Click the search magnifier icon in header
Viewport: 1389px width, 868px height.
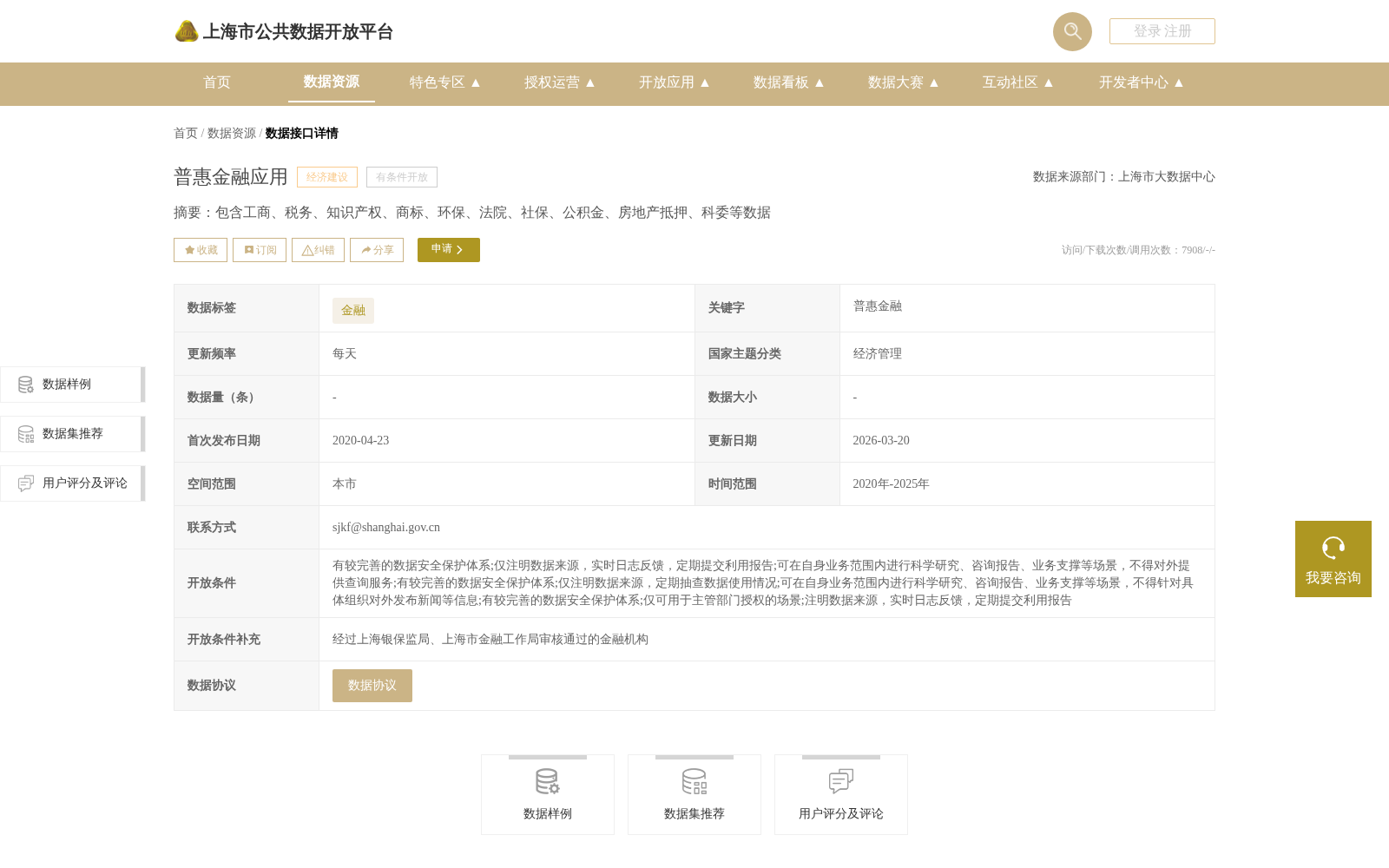point(1072,31)
